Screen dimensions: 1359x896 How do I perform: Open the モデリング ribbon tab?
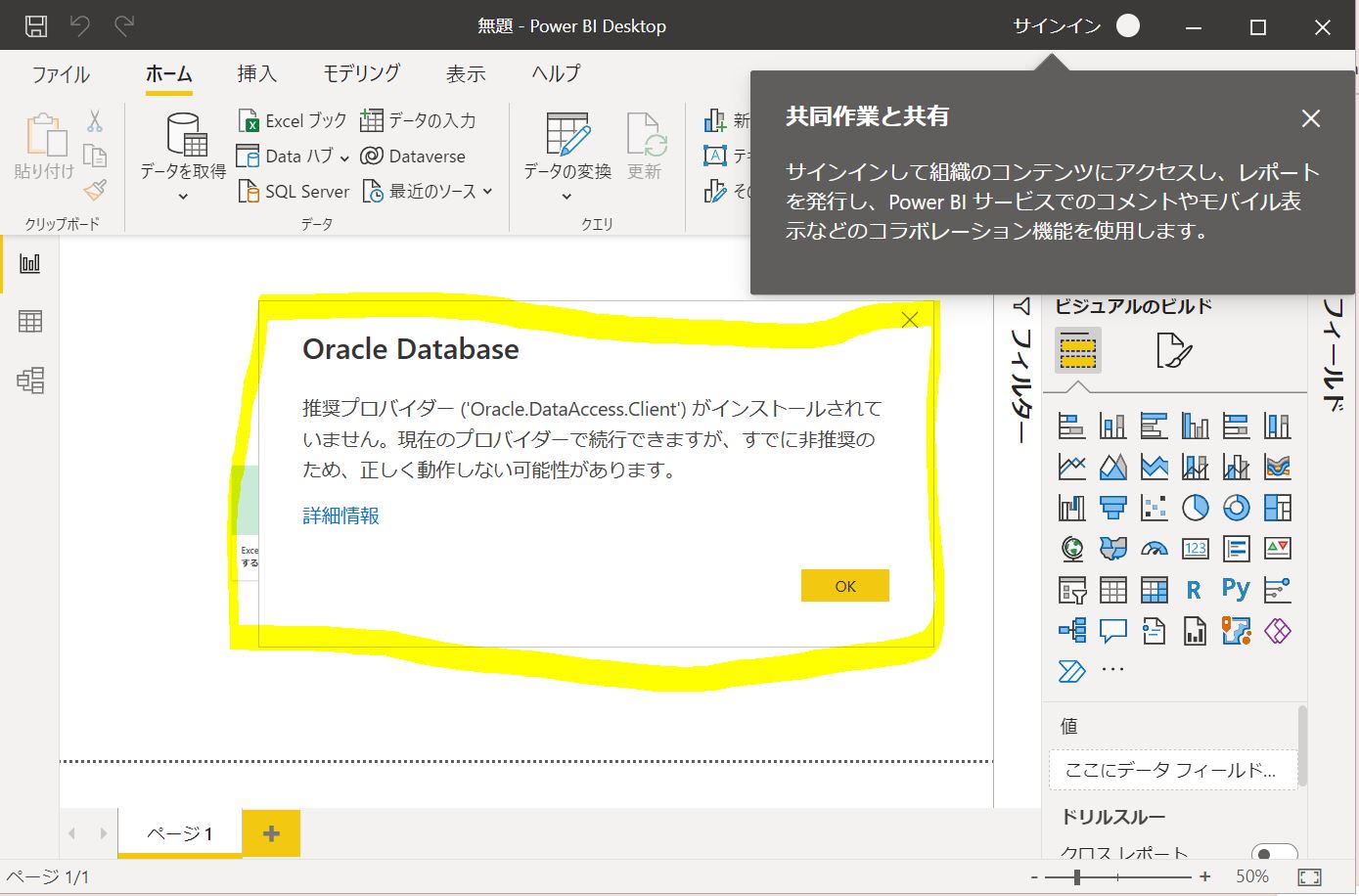[x=361, y=73]
